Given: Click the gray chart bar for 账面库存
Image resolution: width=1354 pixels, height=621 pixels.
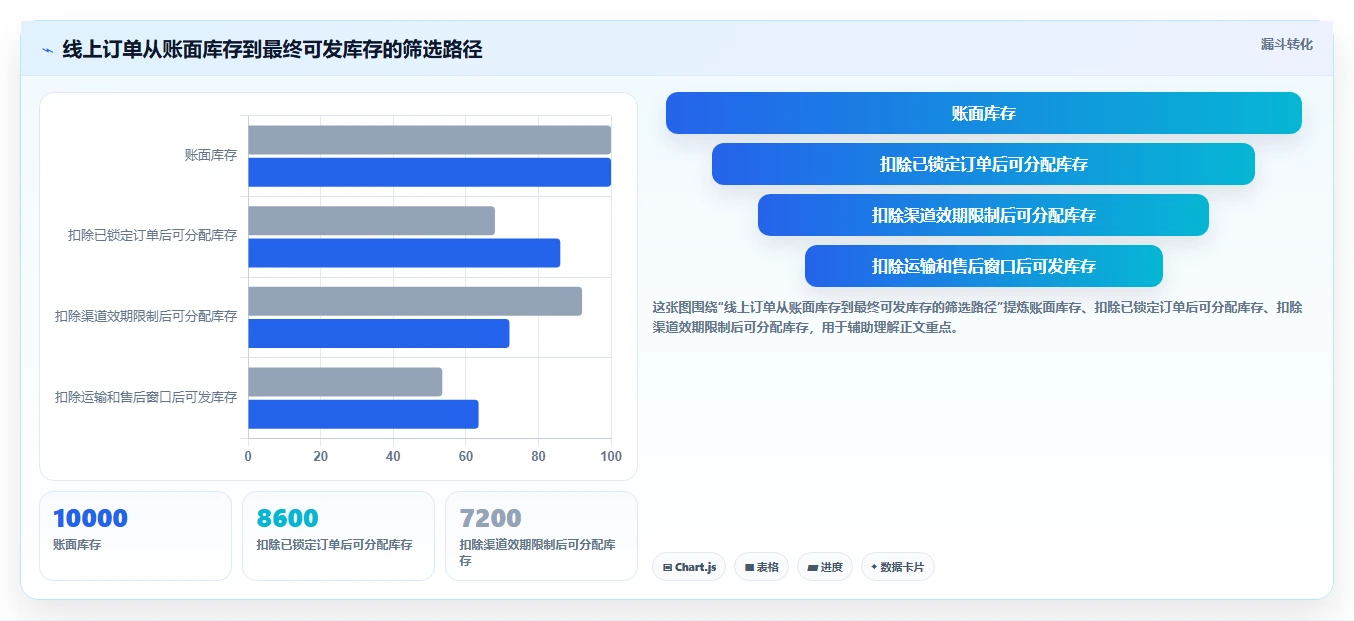Looking at the screenshot, I should click(x=430, y=140).
